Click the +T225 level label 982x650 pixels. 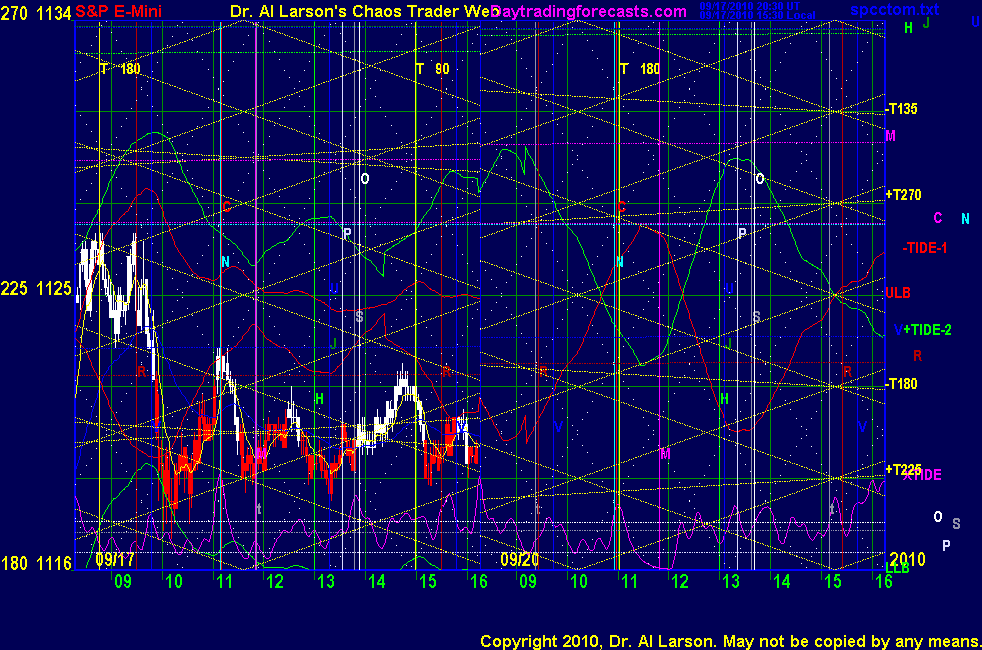(903, 468)
